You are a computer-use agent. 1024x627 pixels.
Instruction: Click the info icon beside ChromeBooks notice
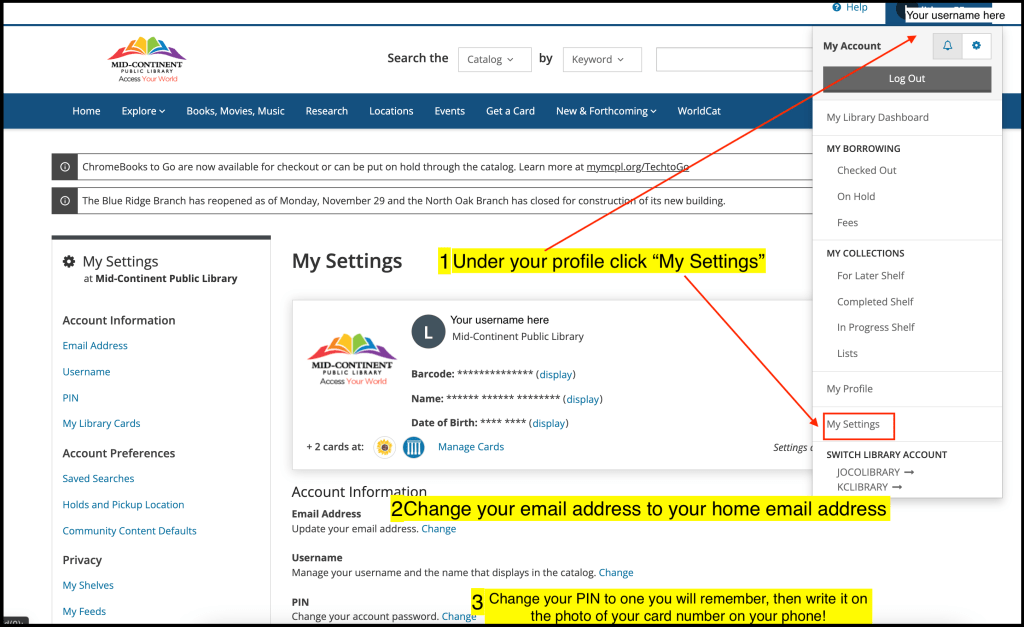click(65, 167)
